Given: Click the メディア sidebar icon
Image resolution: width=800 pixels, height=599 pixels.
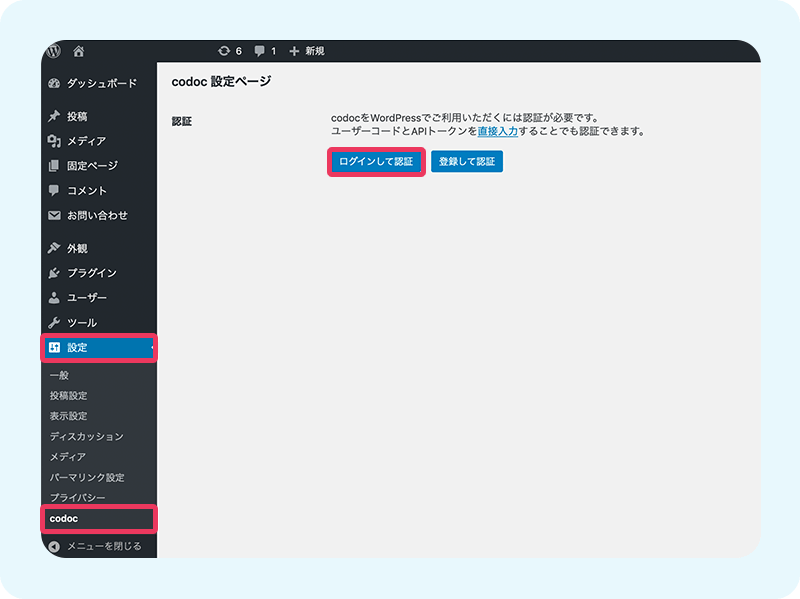Looking at the screenshot, I should [x=54, y=141].
